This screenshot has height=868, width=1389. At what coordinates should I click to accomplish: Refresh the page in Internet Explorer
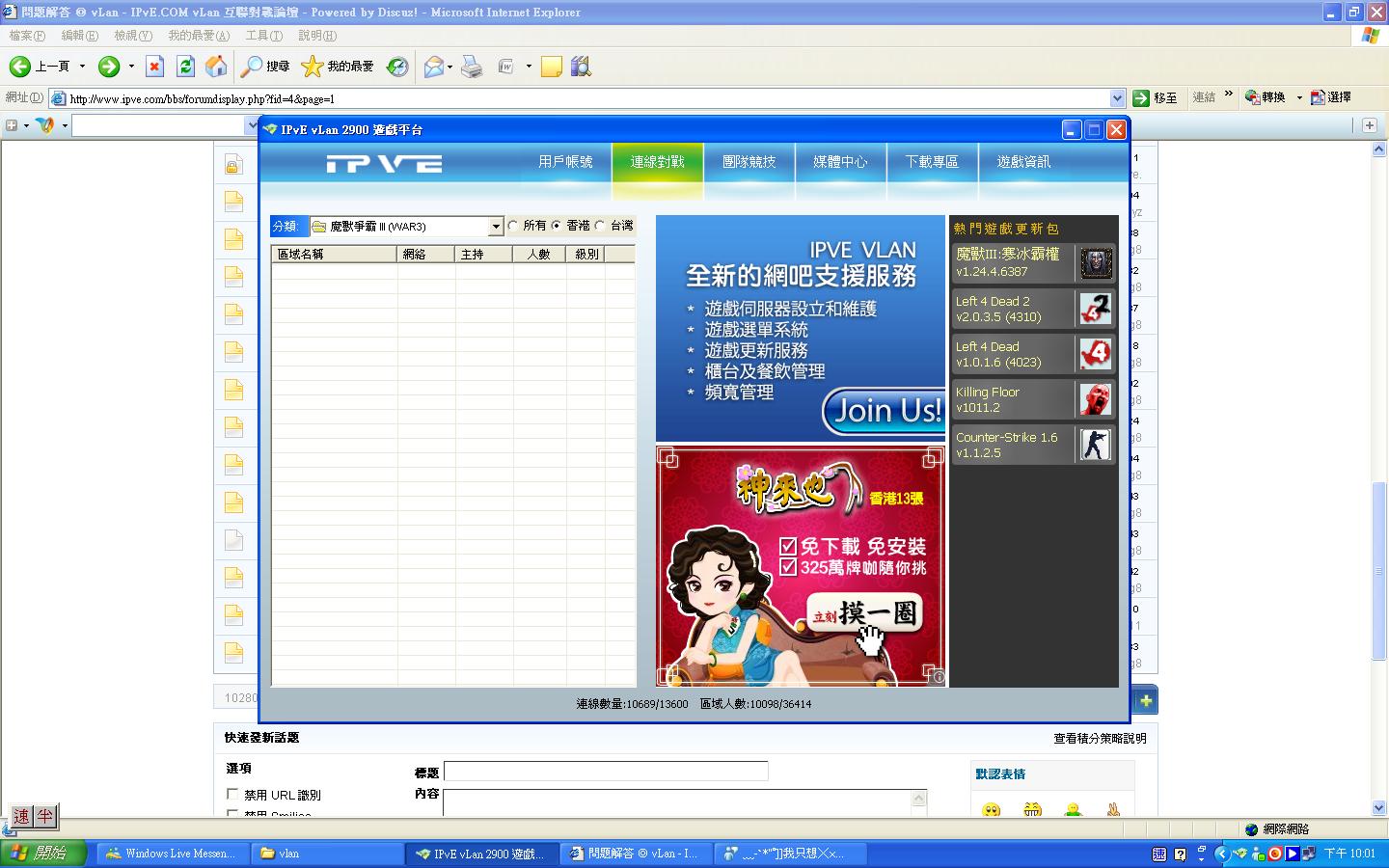185,66
